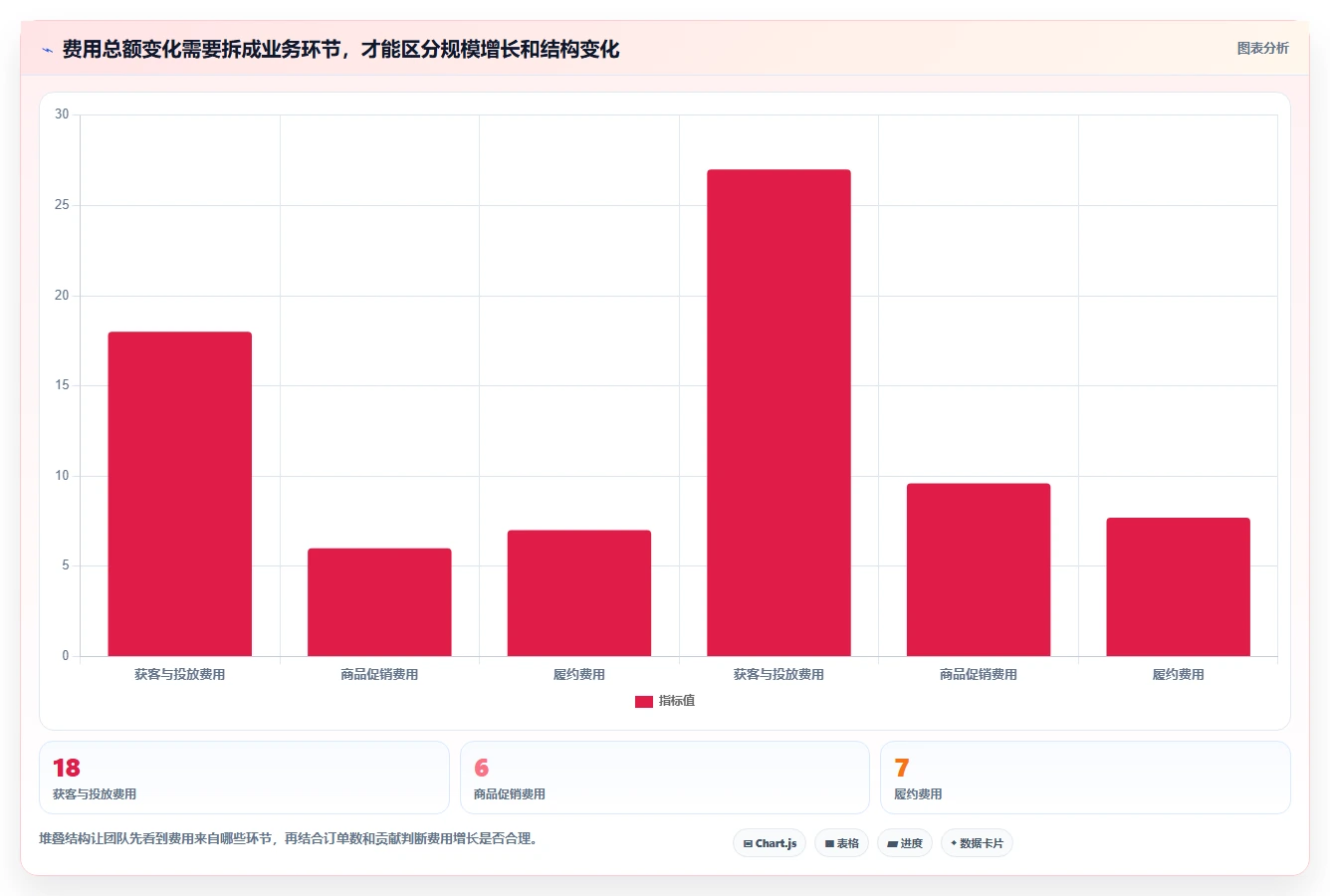Image resolution: width=1330 pixels, height=896 pixels.
Task: Click the y-axis label 15
Action: click(x=62, y=385)
